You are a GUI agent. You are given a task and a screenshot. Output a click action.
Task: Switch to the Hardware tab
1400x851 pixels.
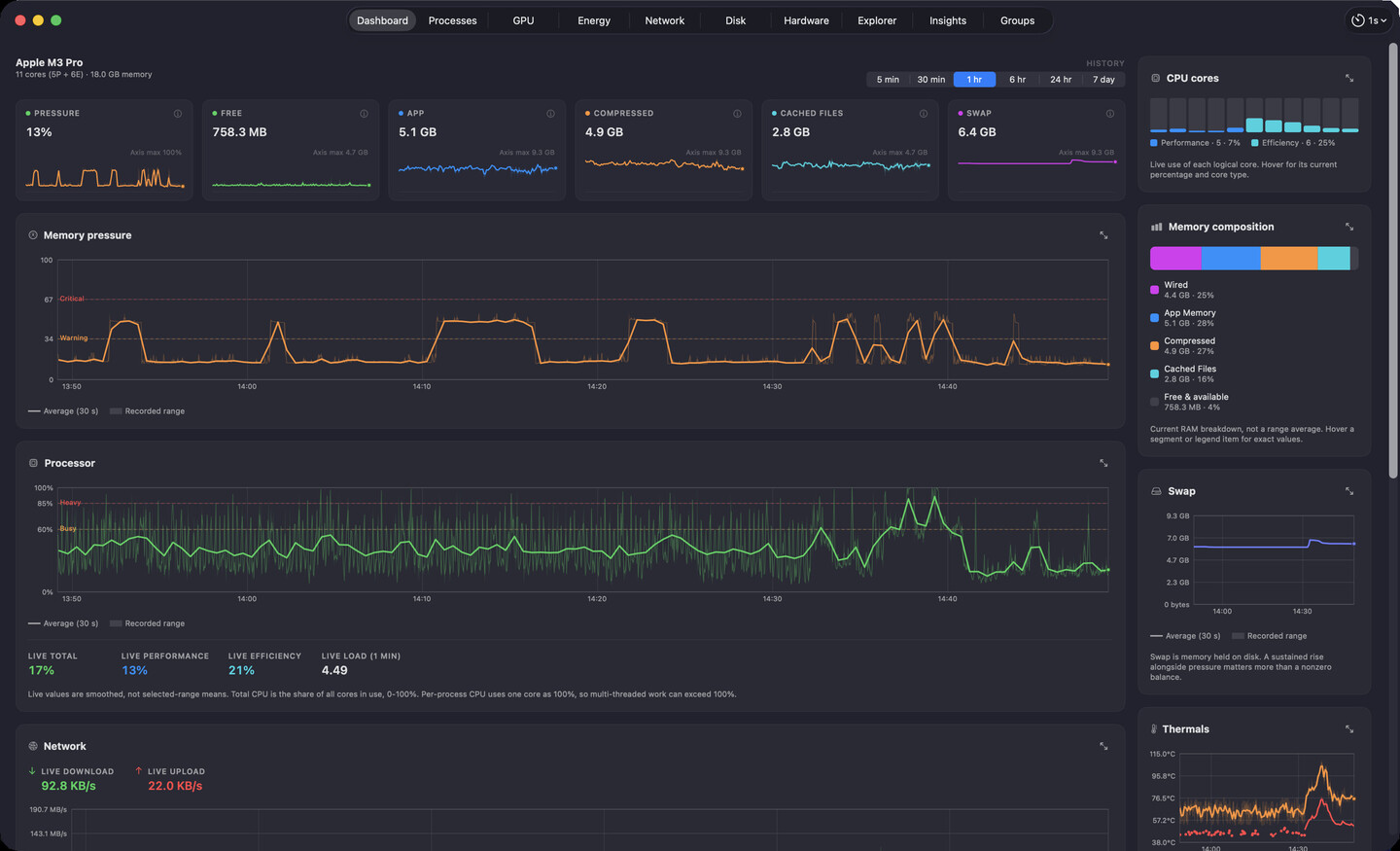click(x=807, y=20)
